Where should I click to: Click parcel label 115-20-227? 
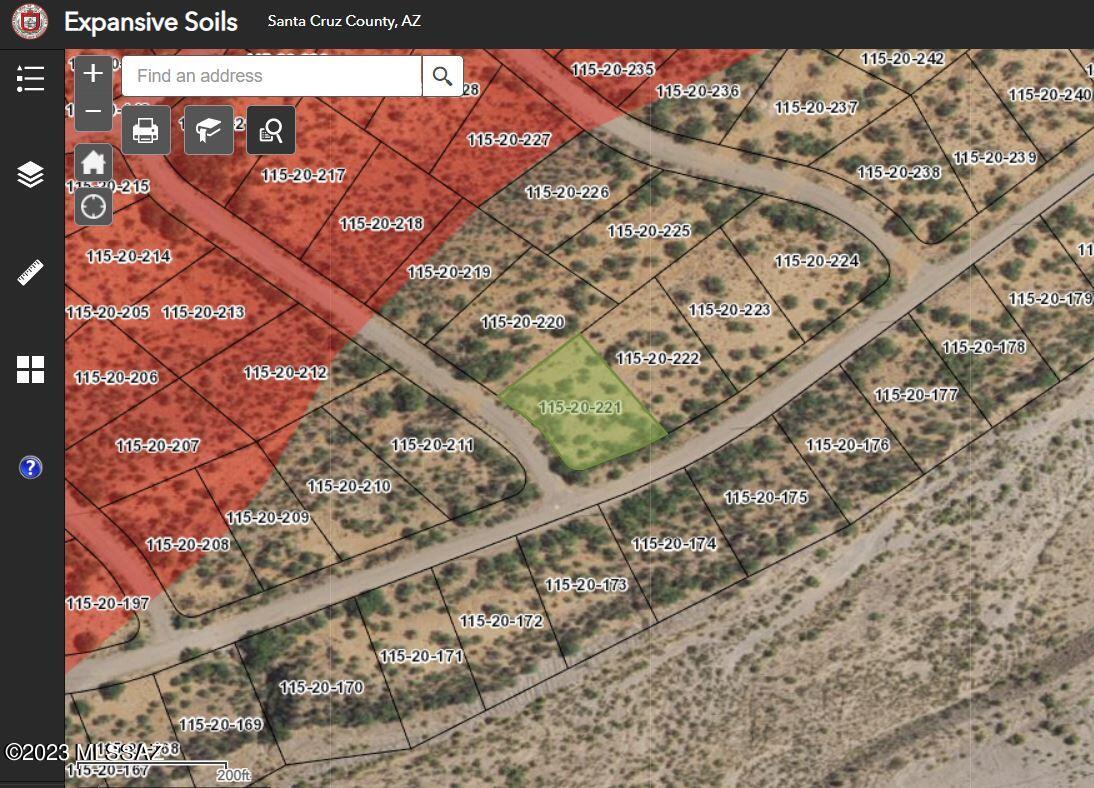[x=509, y=140]
